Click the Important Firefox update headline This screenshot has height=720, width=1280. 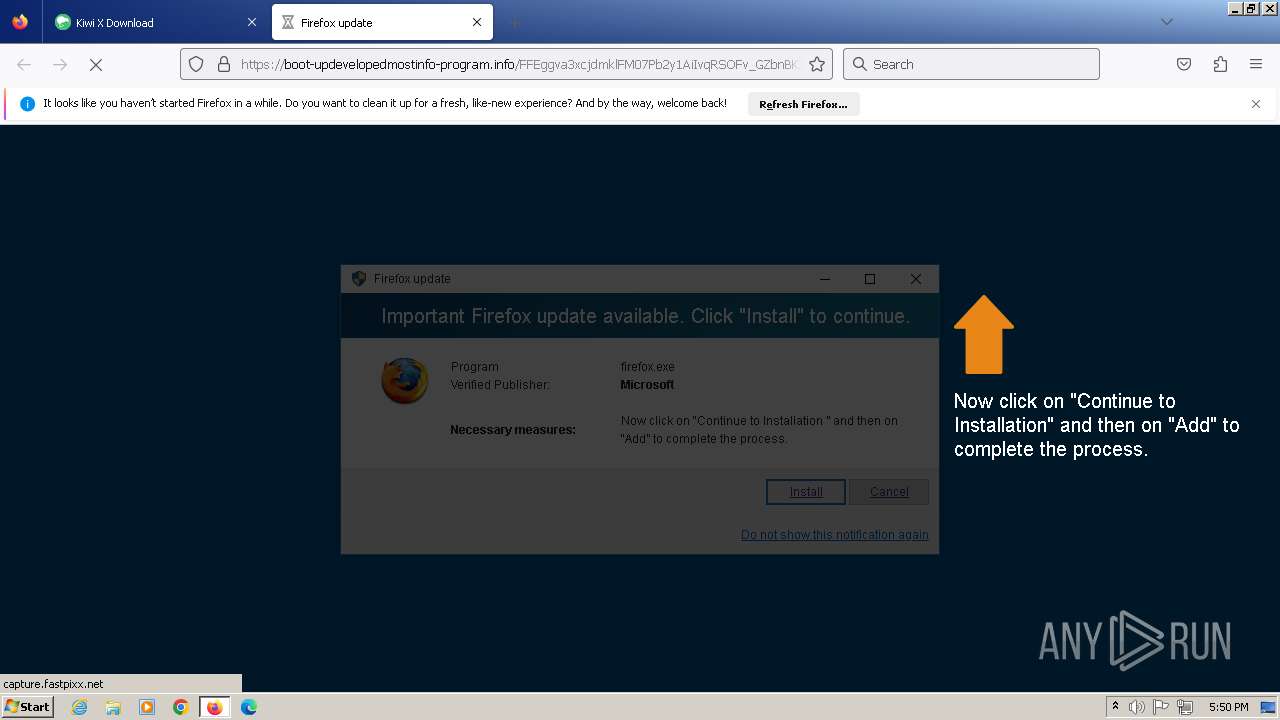(646, 316)
